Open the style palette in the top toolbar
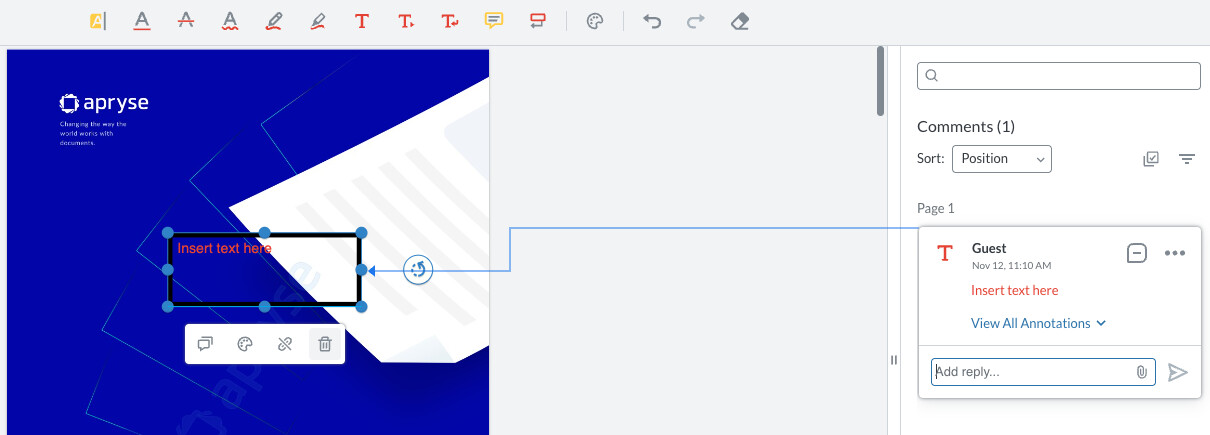This screenshot has height=435, width=1210. 594,21
